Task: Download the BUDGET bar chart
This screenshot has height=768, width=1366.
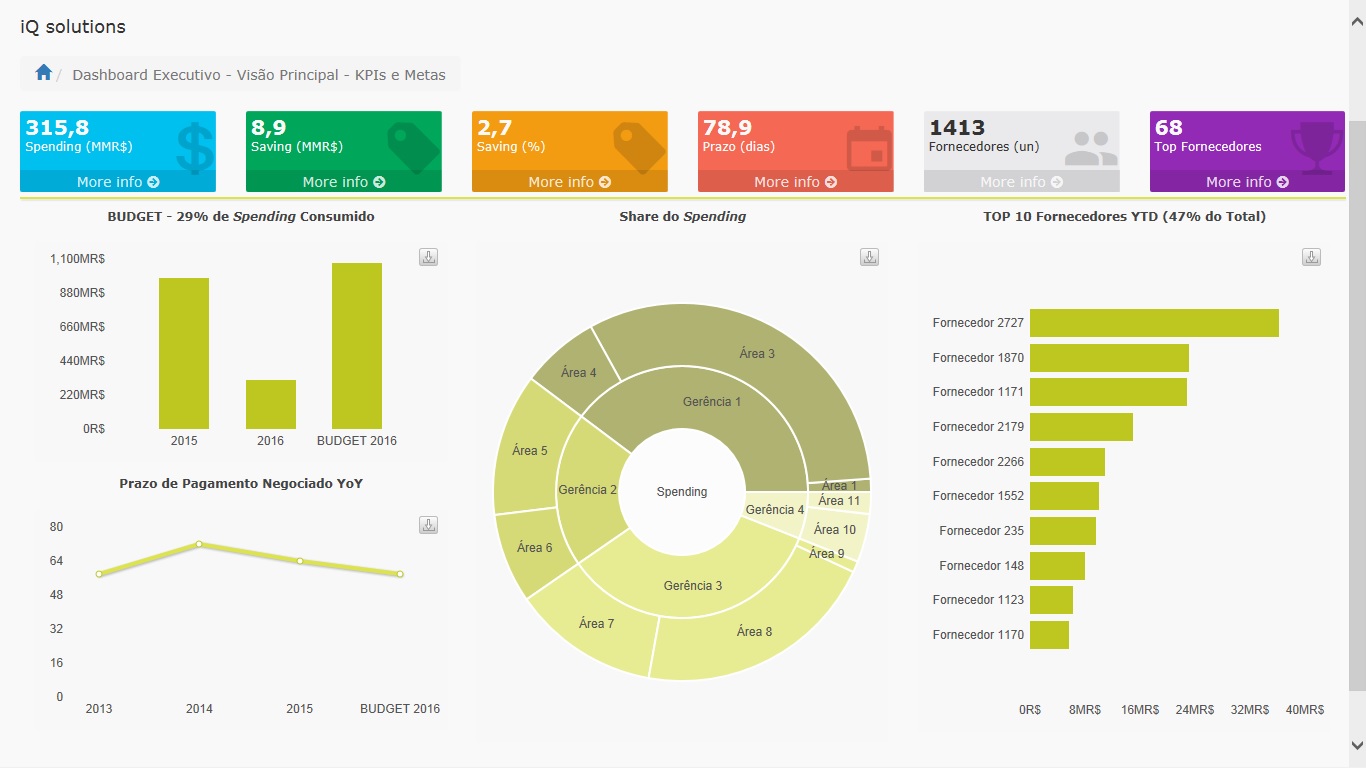Action: [x=428, y=257]
